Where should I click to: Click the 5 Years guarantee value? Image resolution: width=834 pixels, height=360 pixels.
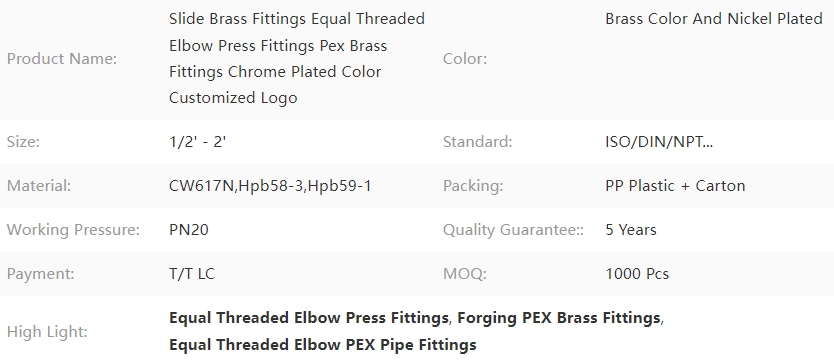click(631, 230)
